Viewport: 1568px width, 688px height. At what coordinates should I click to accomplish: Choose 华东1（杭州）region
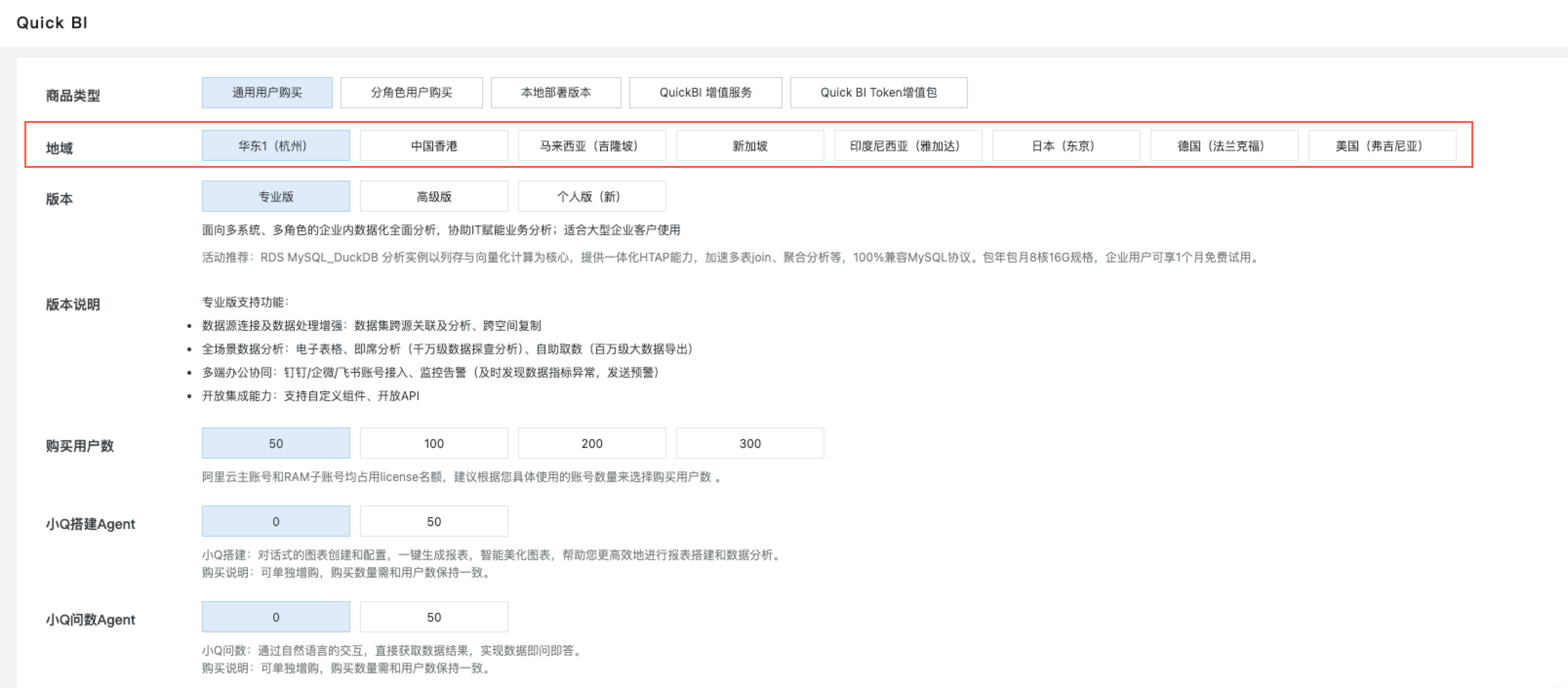(x=275, y=145)
